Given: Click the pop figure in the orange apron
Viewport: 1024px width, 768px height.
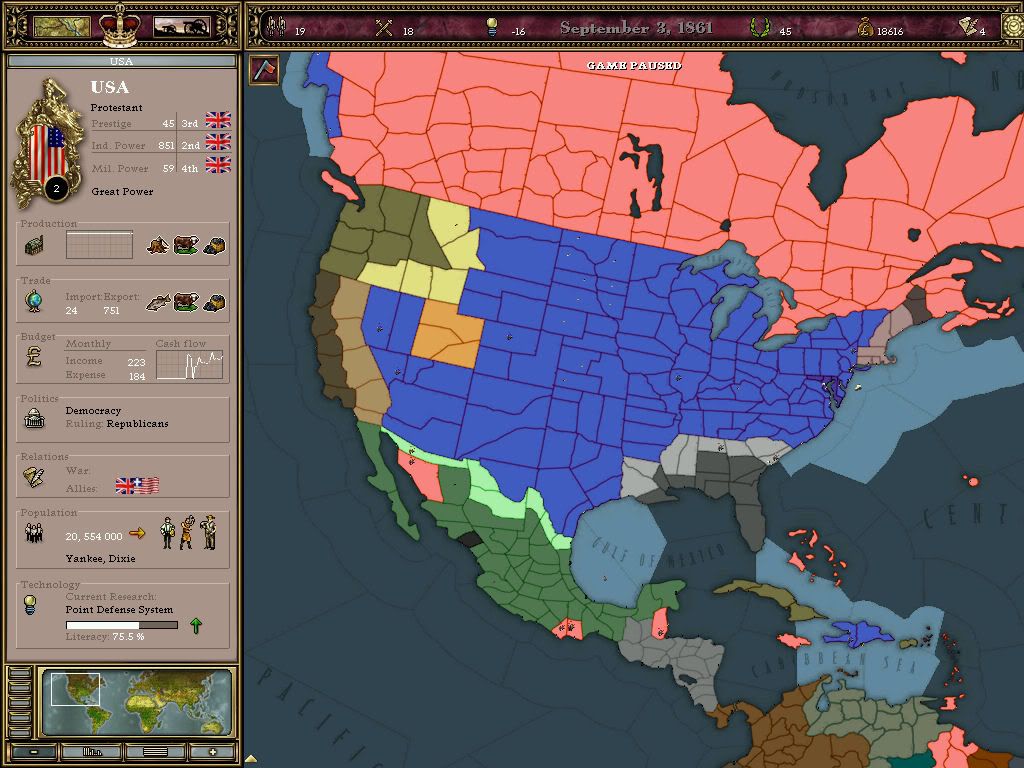Looking at the screenshot, I should pyautogui.click(x=188, y=532).
